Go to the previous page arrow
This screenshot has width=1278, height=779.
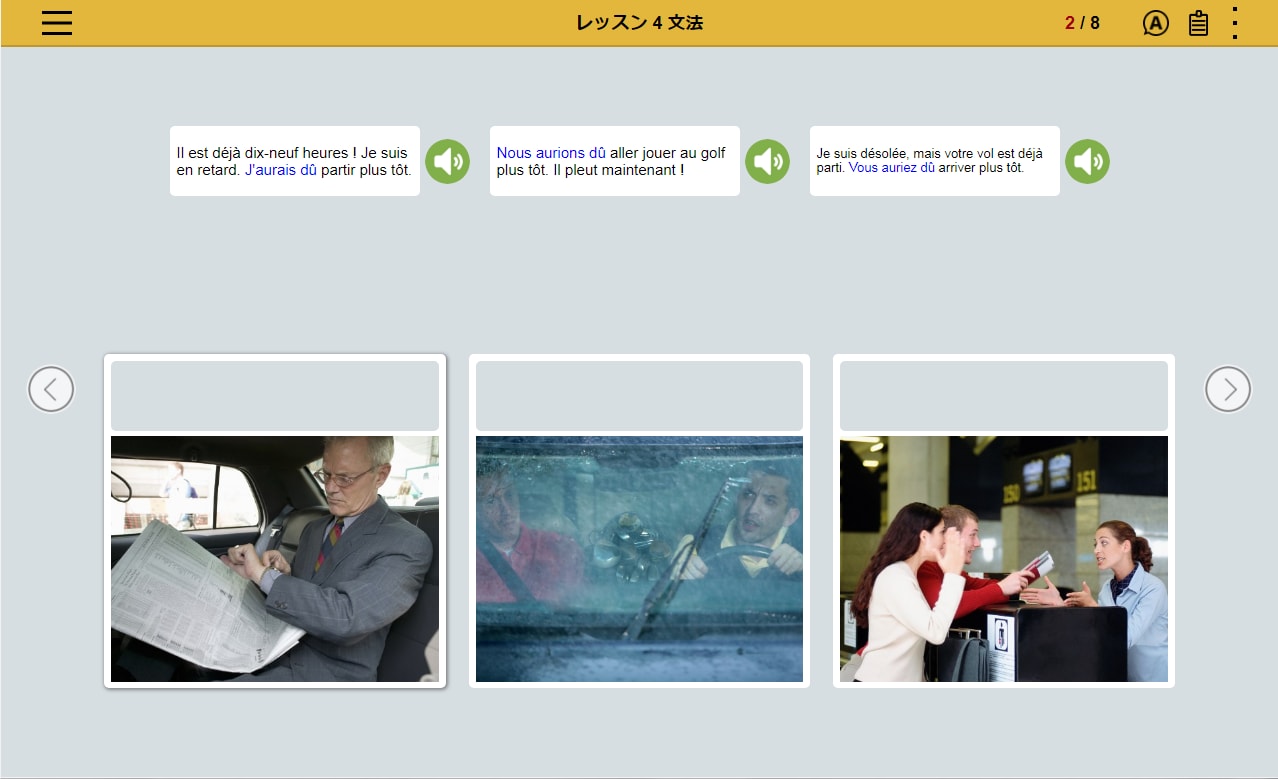point(51,389)
